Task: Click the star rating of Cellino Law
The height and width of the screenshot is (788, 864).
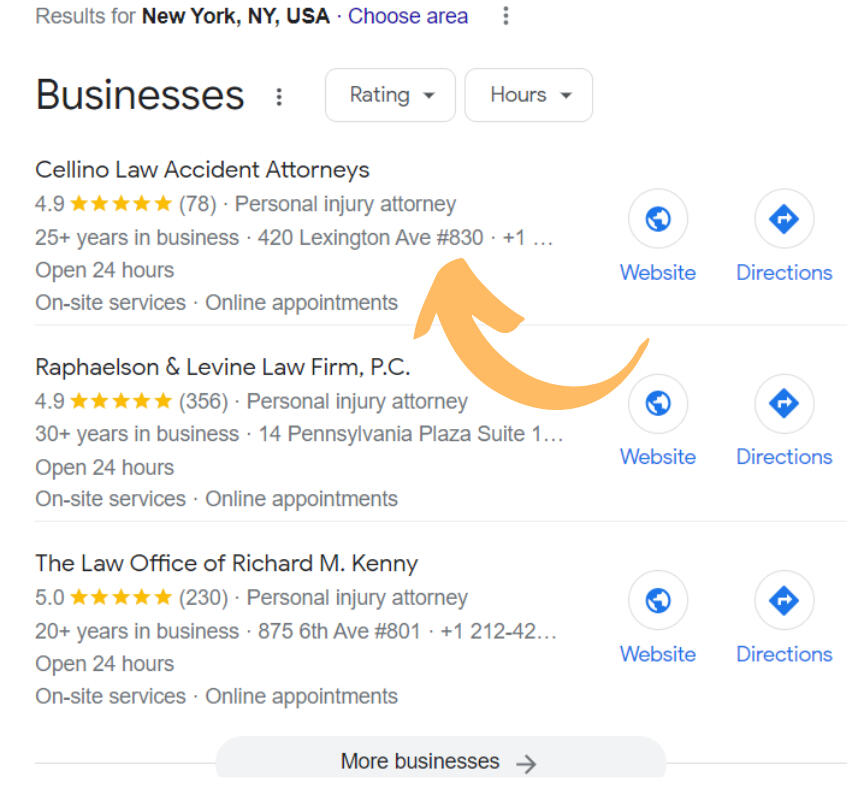Action: (x=121, y=204)
